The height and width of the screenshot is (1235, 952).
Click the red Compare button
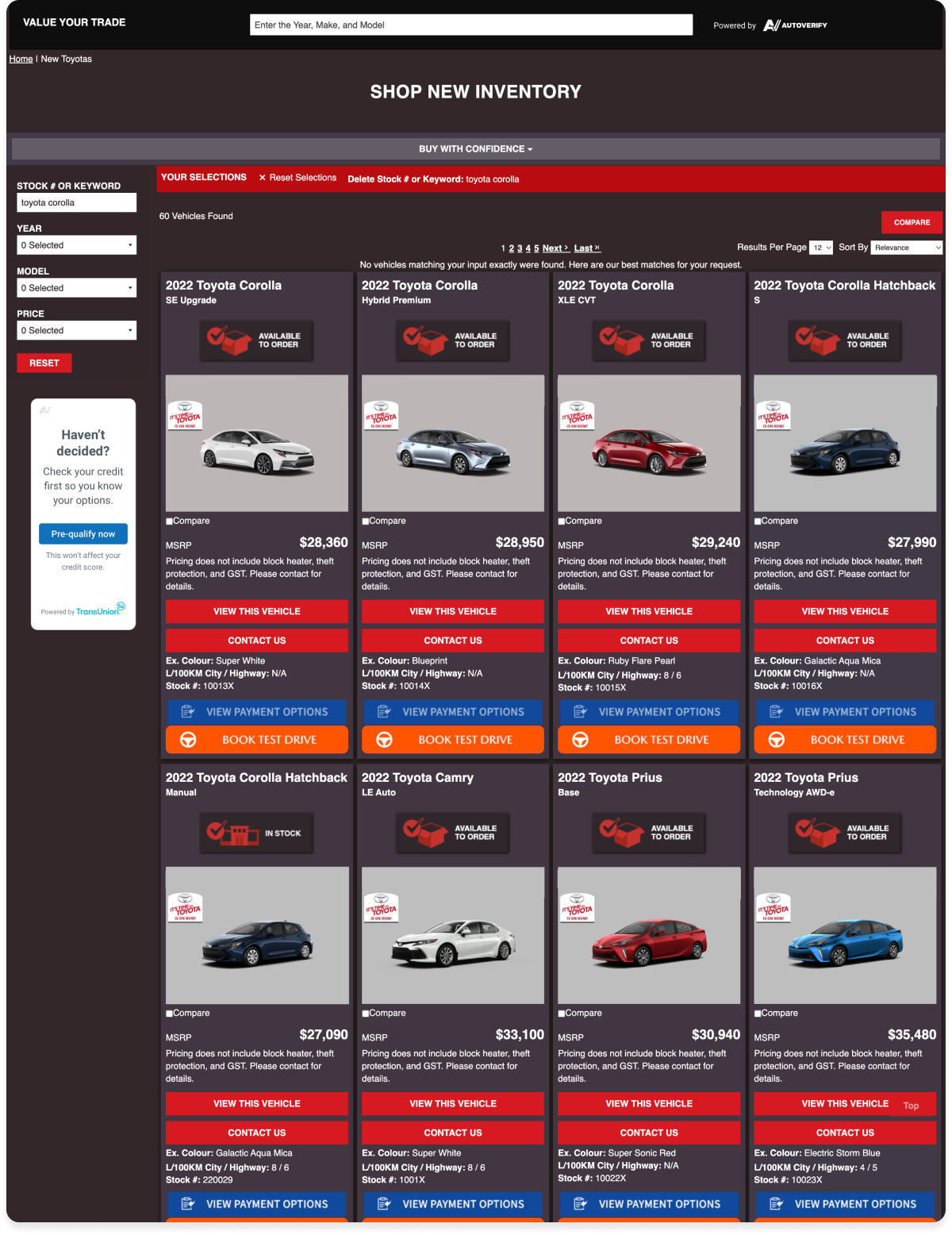912,222
